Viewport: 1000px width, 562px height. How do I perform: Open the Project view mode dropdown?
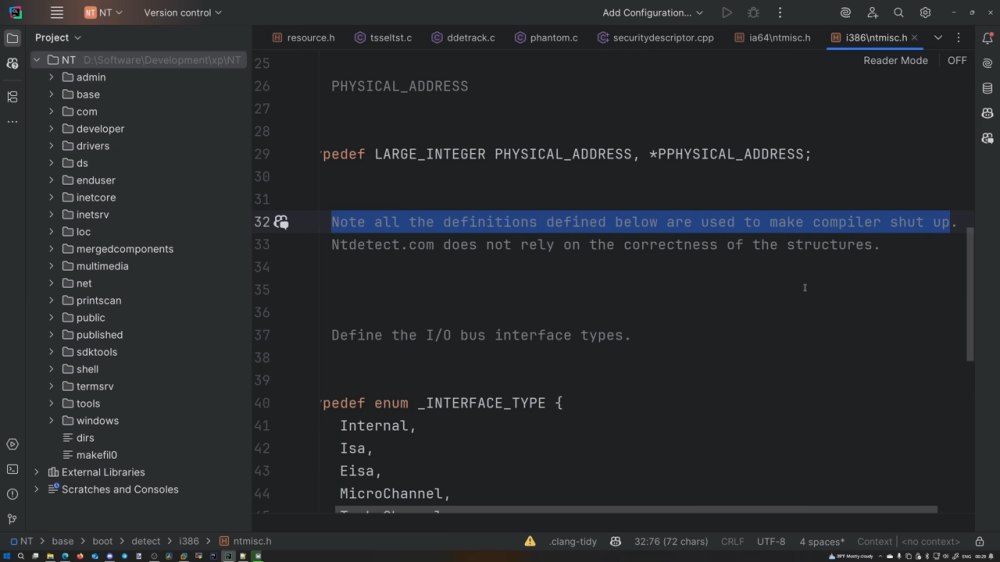pyautogui.click(x=58, y=38)
